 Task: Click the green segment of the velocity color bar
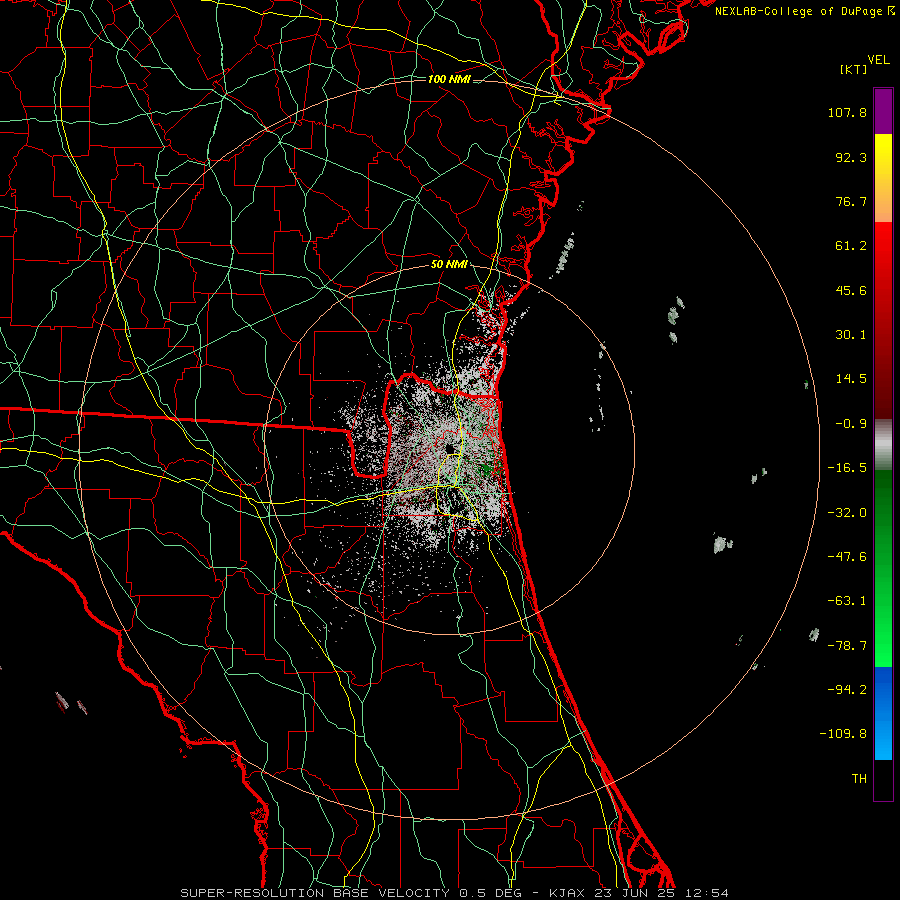(x=883, y=568)
